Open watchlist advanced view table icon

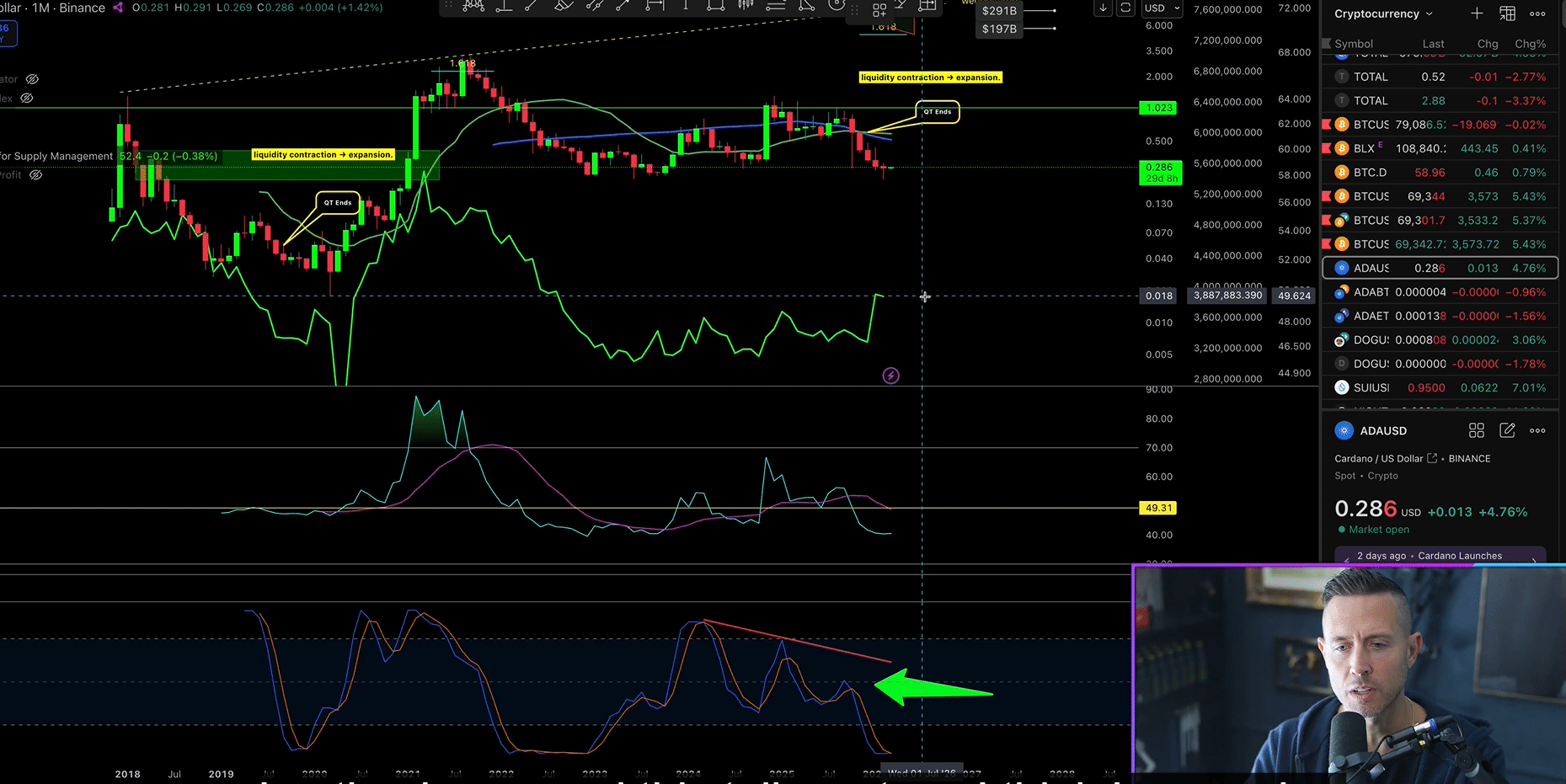[1507, 13]
